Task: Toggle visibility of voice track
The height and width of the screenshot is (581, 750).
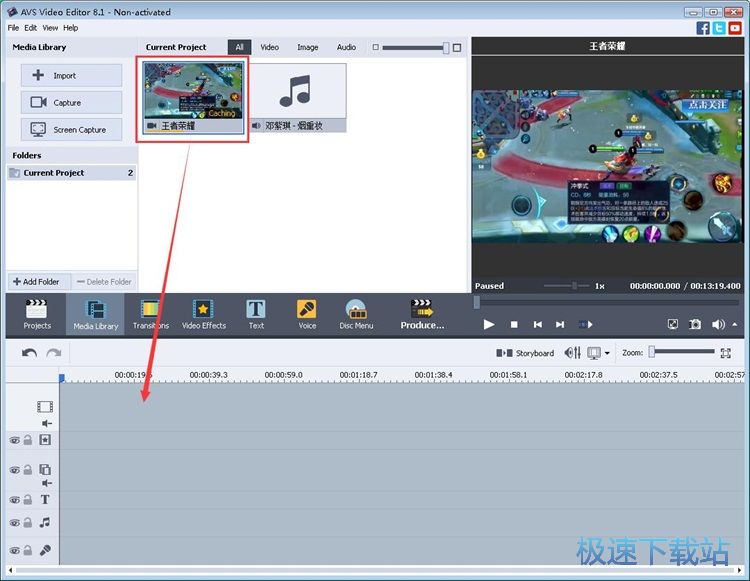Action: 15,550
